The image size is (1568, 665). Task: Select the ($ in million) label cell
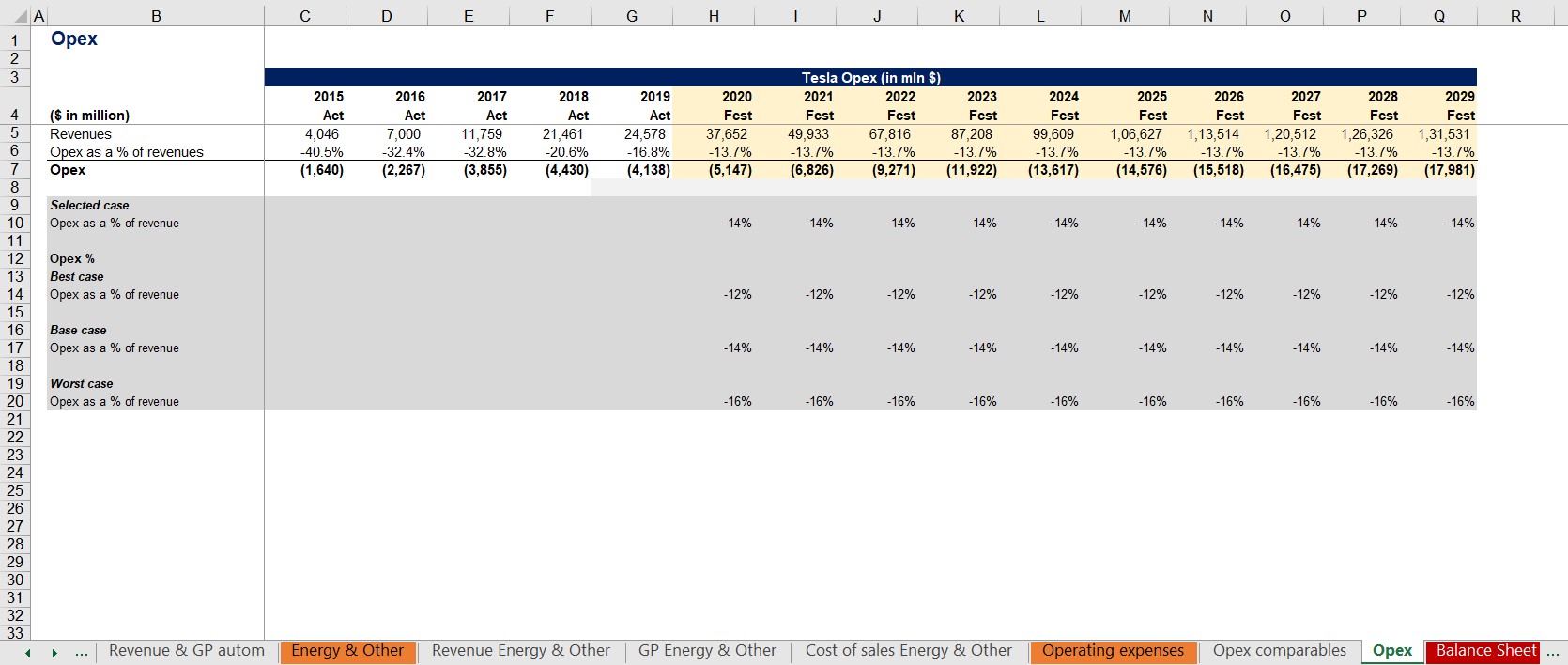click(x=89, y=116)
